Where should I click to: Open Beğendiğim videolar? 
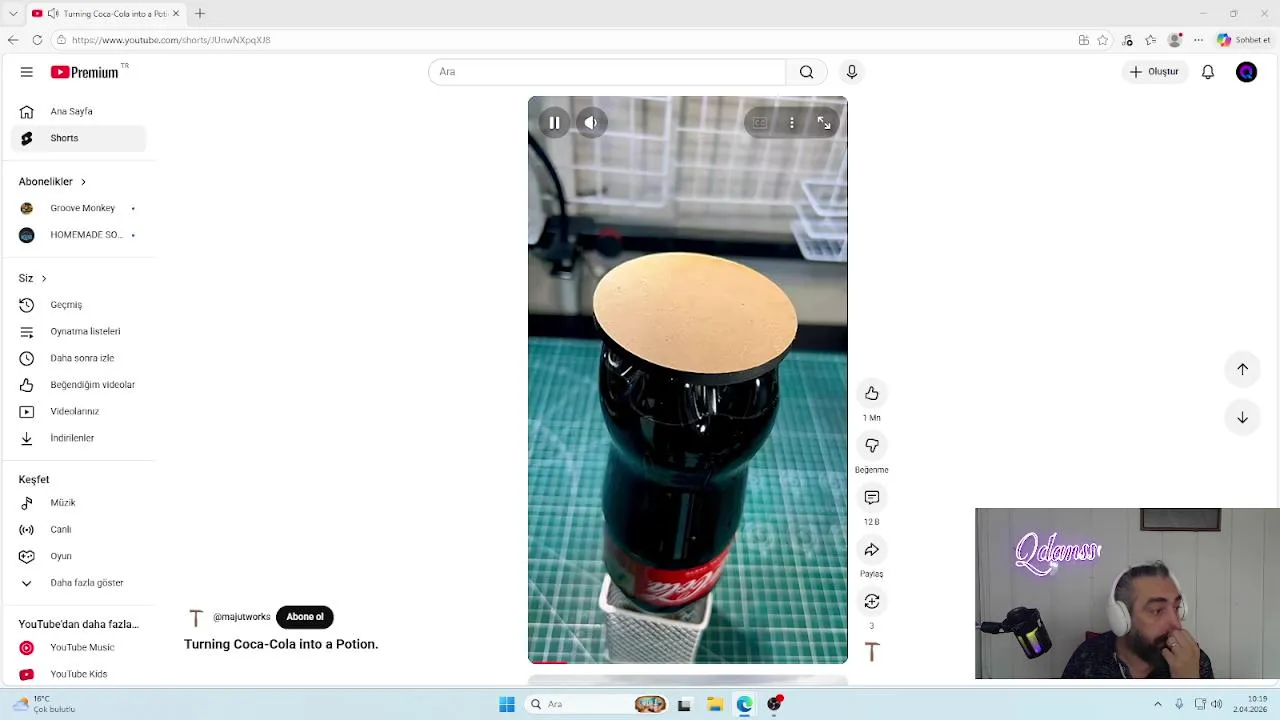78,385
